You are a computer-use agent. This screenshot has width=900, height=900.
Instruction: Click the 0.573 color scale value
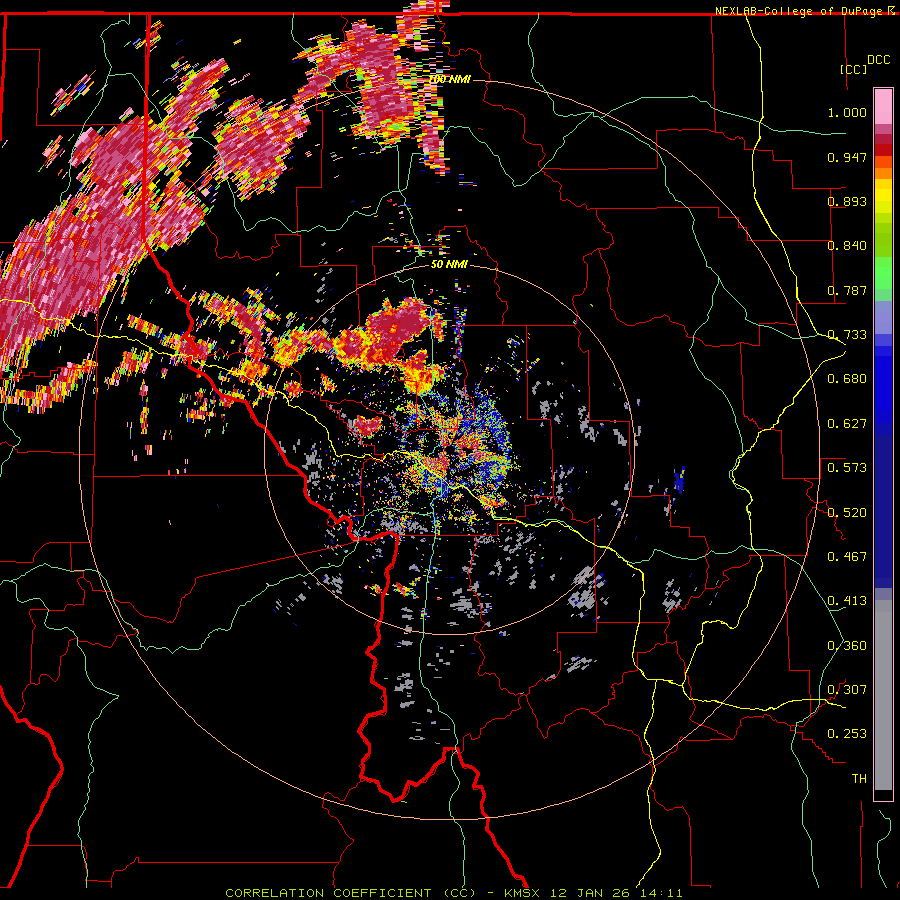click(x=847, y=468)
